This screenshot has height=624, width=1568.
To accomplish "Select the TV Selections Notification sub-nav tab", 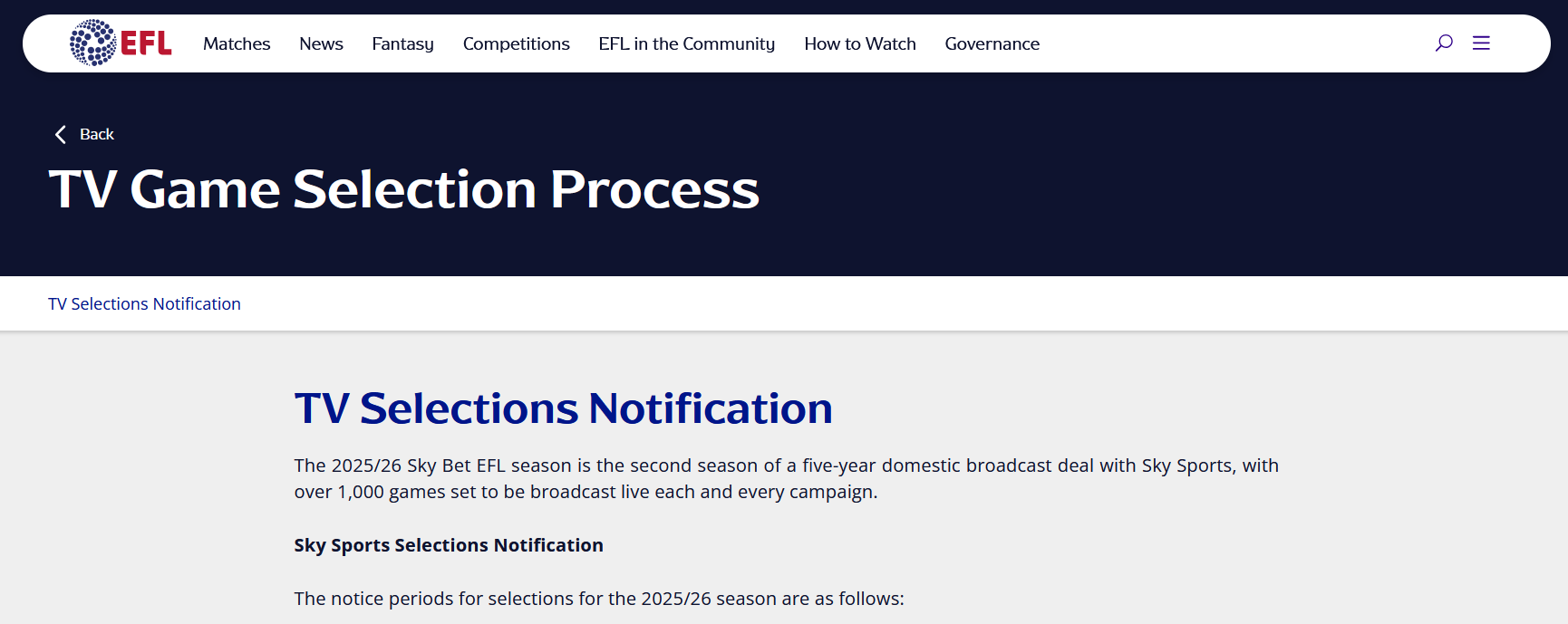I will 144,304.
